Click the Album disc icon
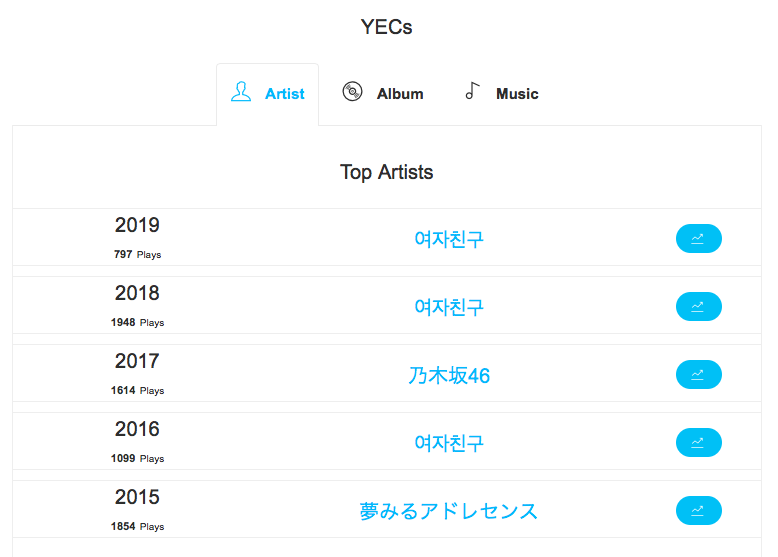This screenshot has width=778, height=557. coord(352,91)
